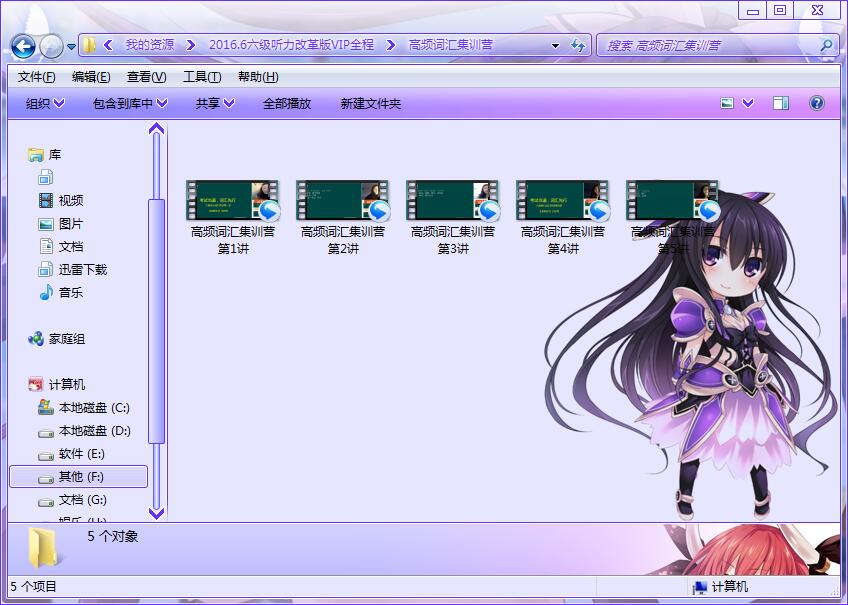Select the 音乐 library icon
The height and width of the screenshot is (605, 848).
(46, 292)
